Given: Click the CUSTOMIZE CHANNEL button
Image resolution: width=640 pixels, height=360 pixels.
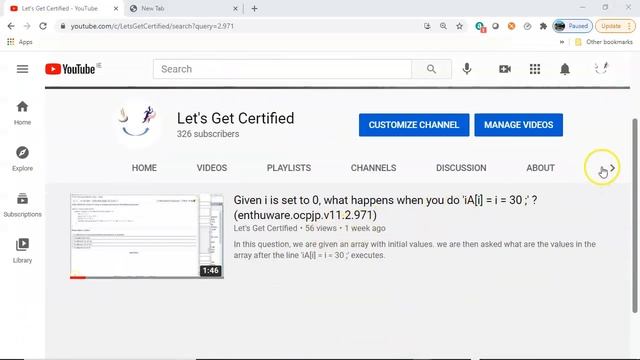Looking at the screenshot, I should (414, 125).
